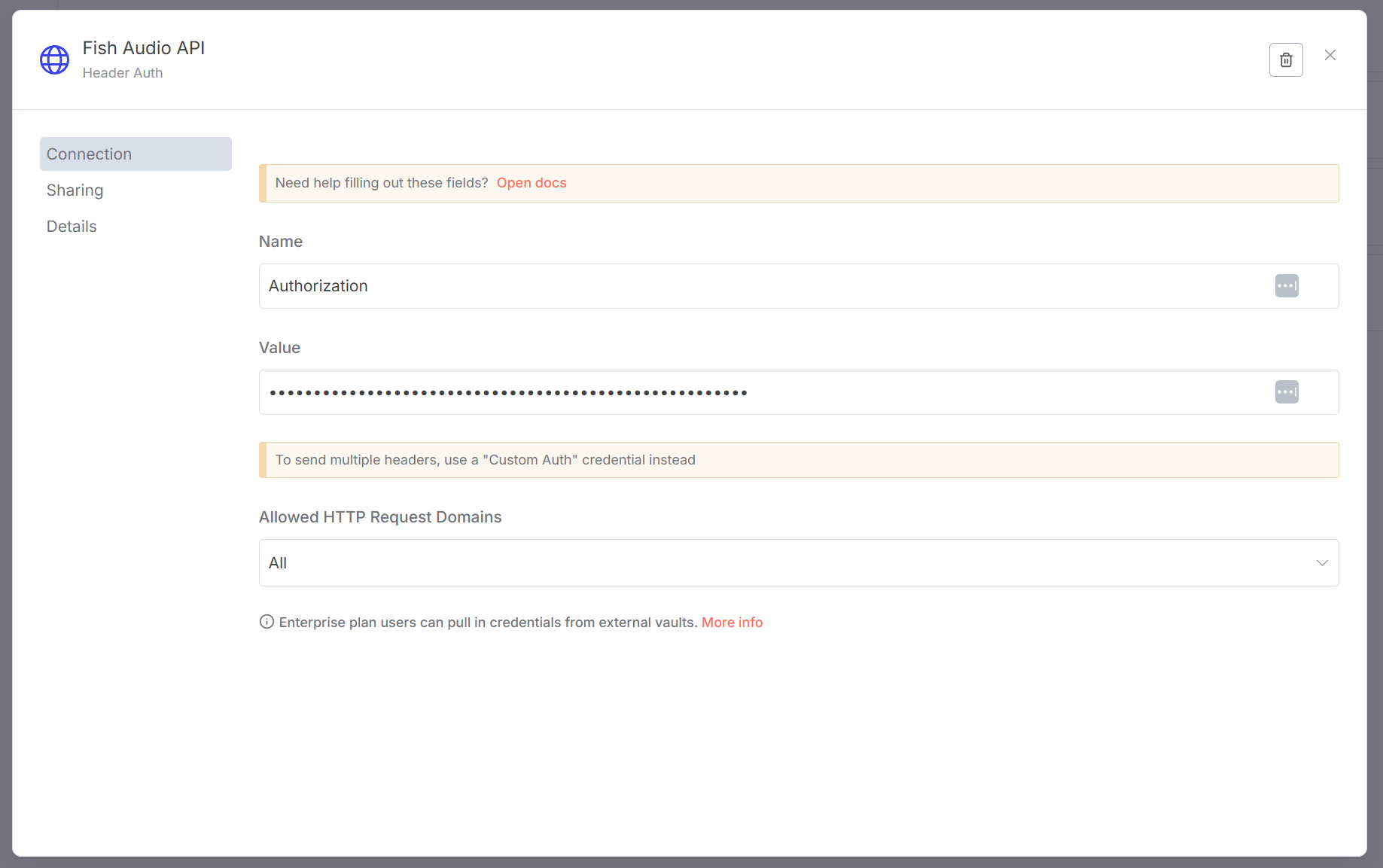Open the docs link in the help banner
Screen dimensions: 1383x868
click(x=531, y=183)
